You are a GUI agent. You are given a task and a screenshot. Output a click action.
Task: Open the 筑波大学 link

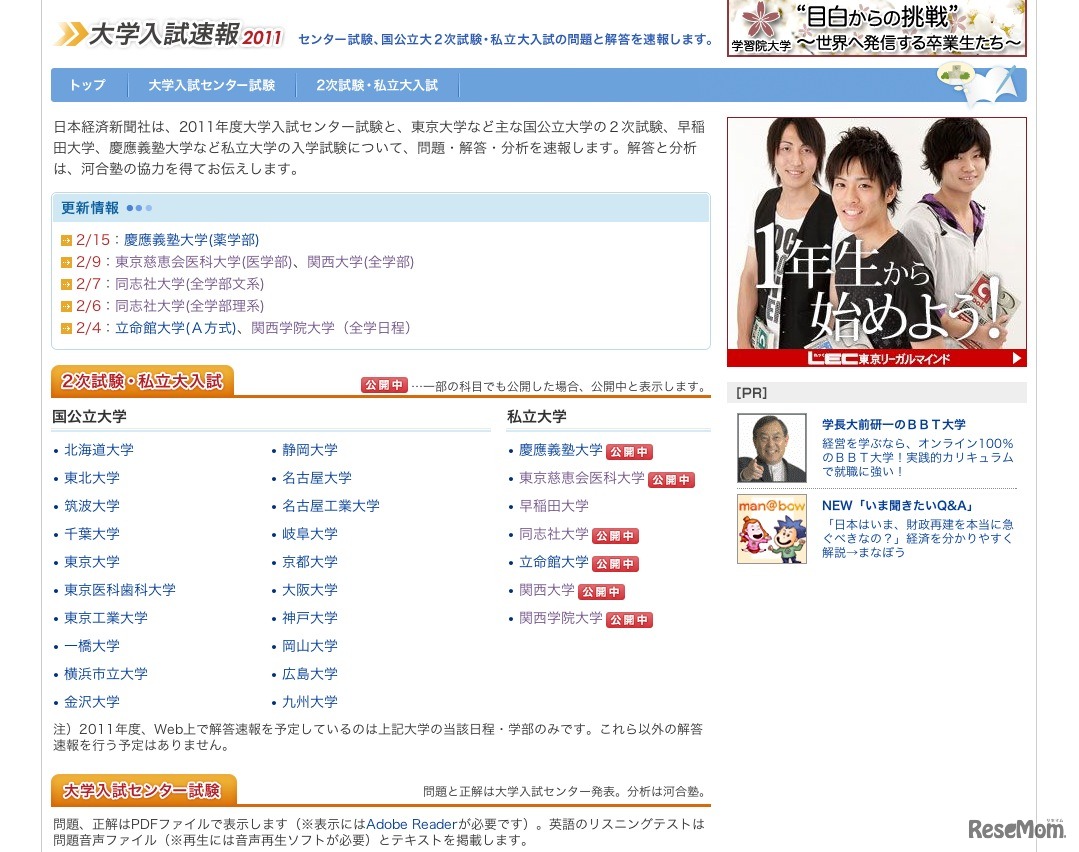92,506
